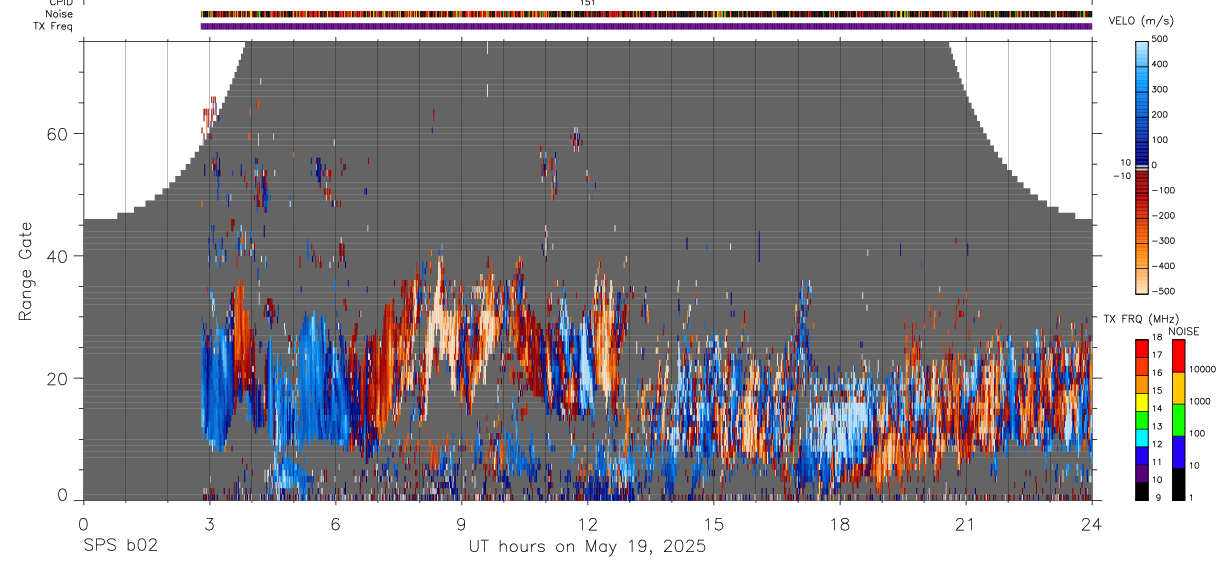Click the '9' hour tick on time axis

tap(461, 523)
